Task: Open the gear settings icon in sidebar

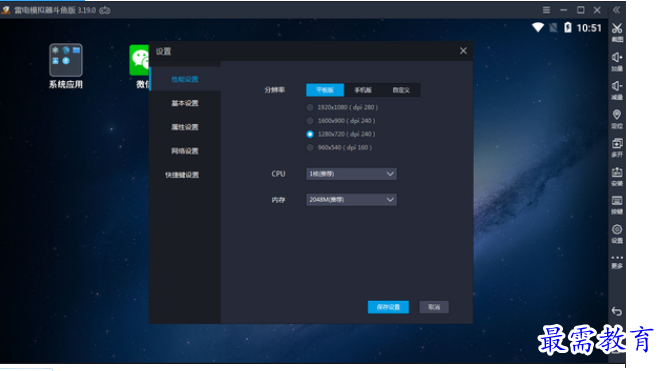Action: (617, 229)
